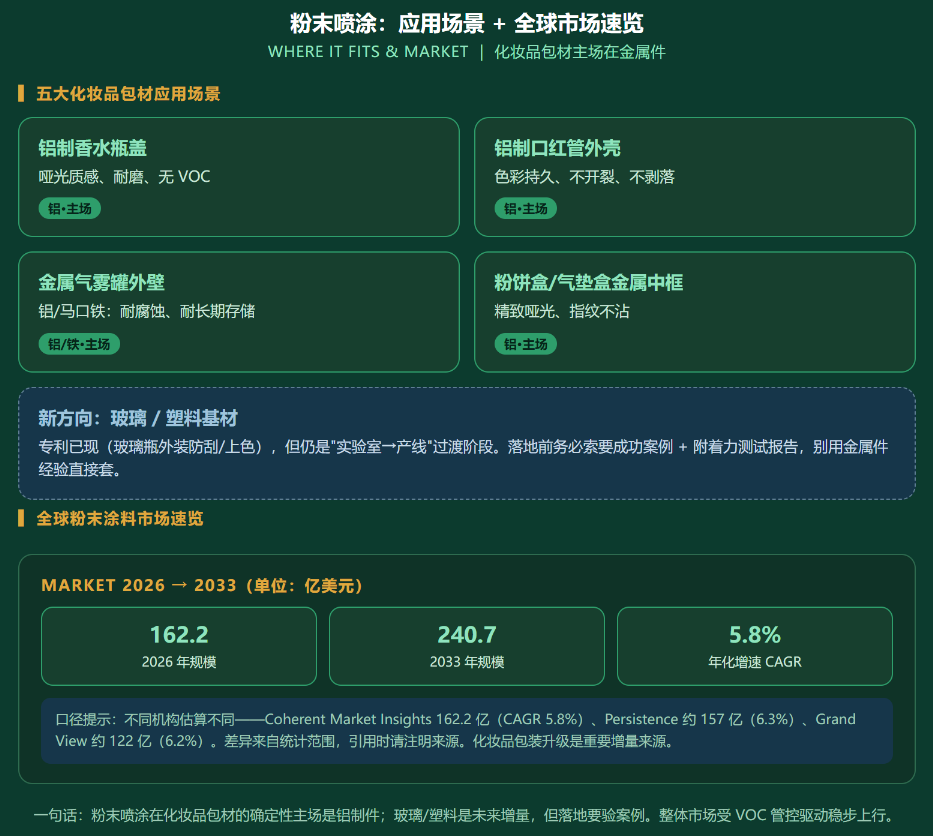933x836 pixels.
Task: Select the footer sentence starting 一句话
Action: [x=464, y=815]
